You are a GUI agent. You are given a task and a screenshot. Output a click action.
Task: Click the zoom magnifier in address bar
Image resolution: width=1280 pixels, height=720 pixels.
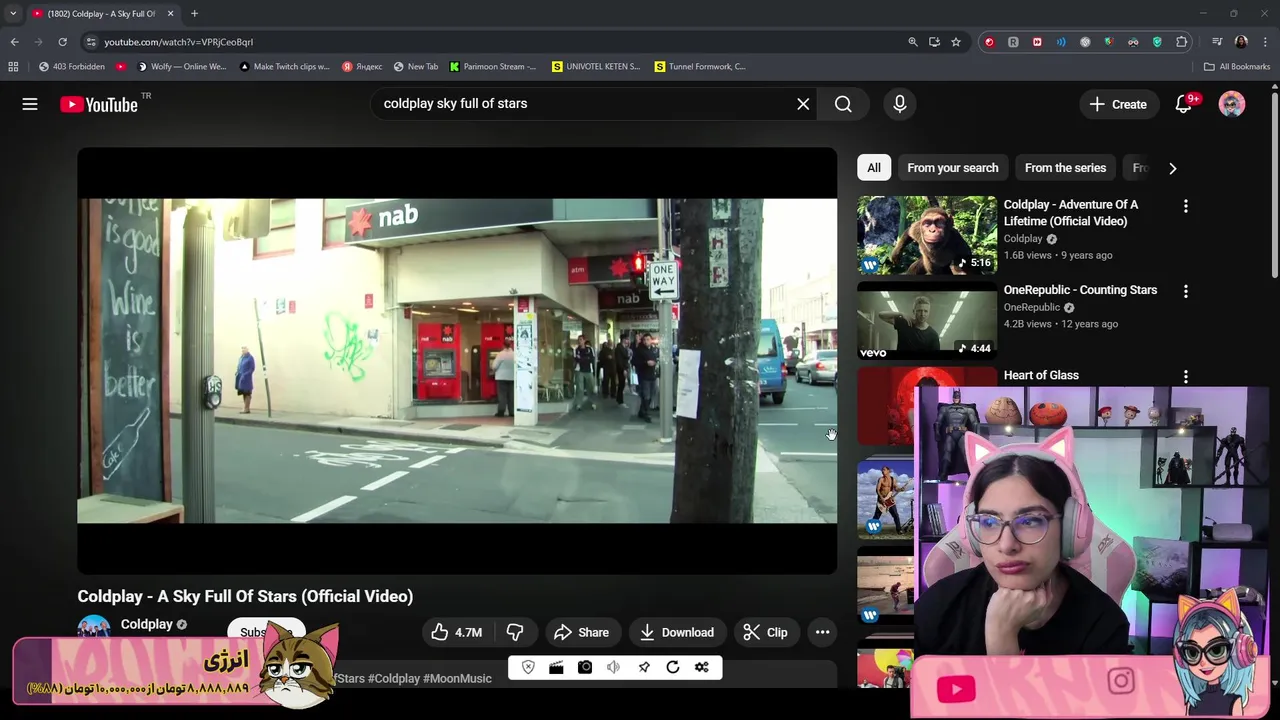pos(912,42)
